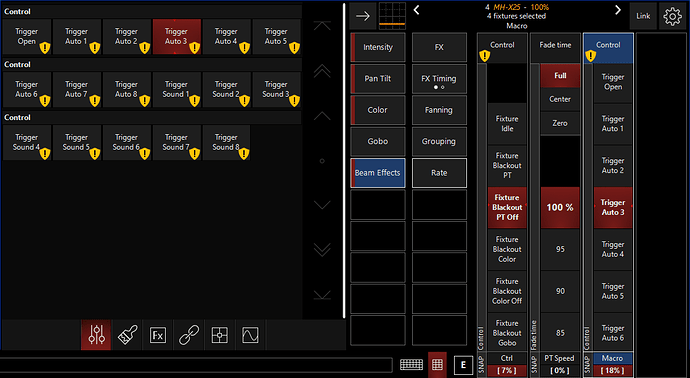Open settings gear icon next to Link

tap(672, 17)
